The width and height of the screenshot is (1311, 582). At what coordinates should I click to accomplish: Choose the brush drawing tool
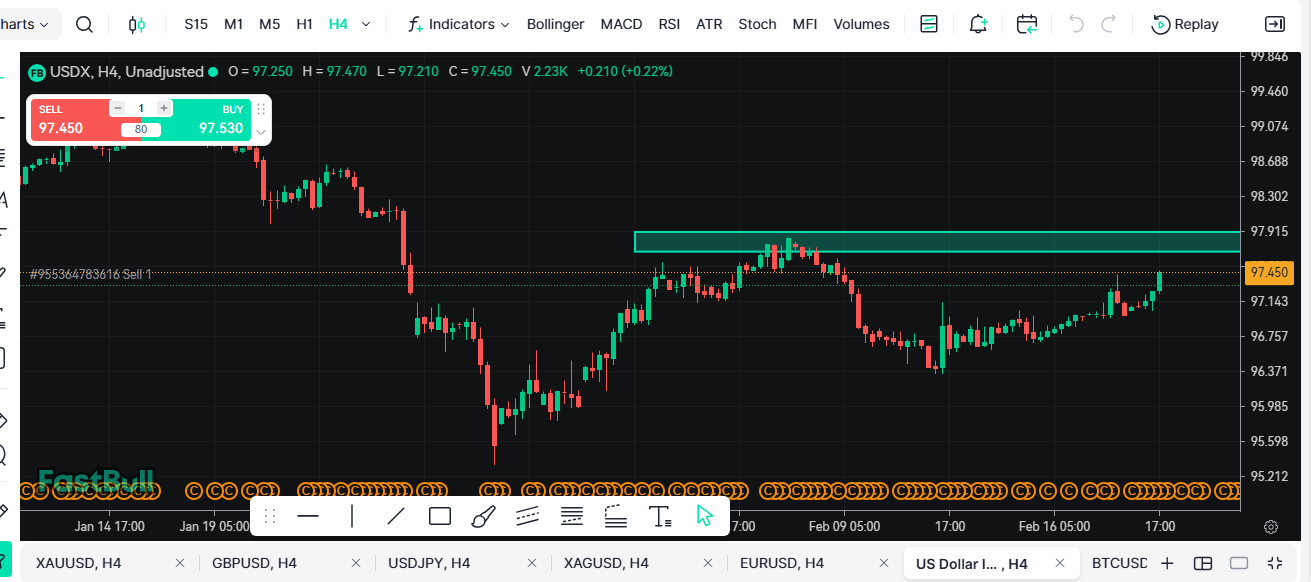tap(483, 516)
